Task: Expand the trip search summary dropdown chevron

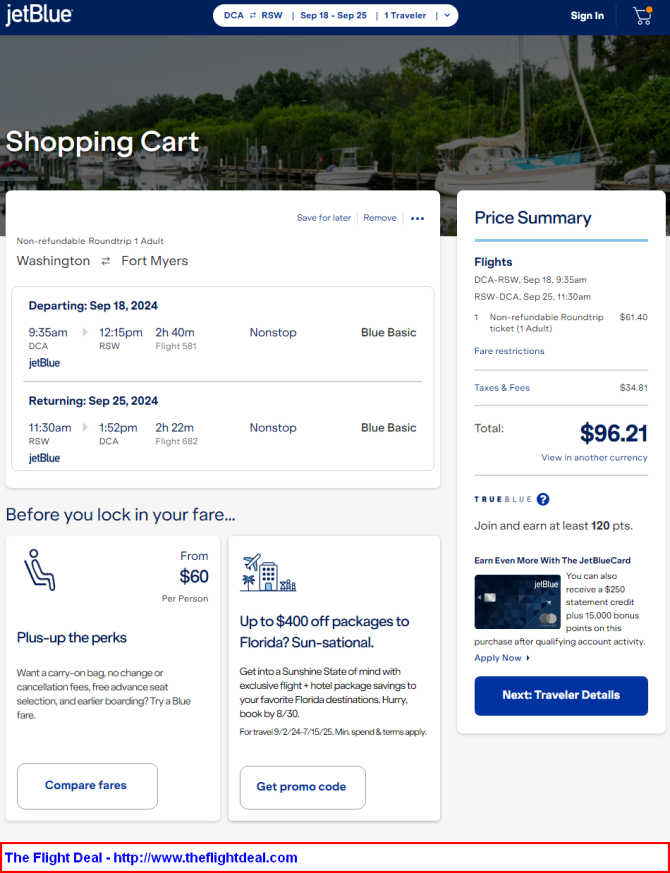Action: point(447,16)
